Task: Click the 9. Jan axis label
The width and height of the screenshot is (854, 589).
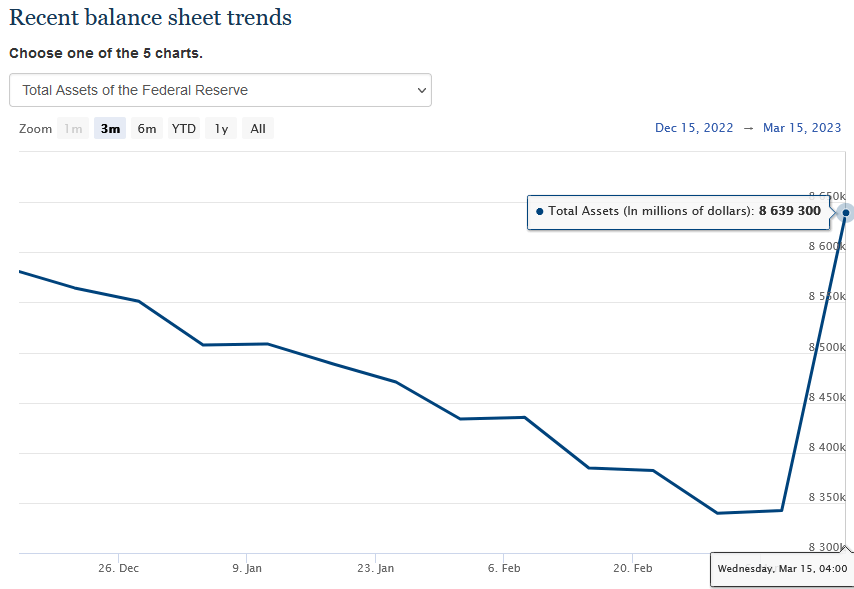Action: [248, 568]
